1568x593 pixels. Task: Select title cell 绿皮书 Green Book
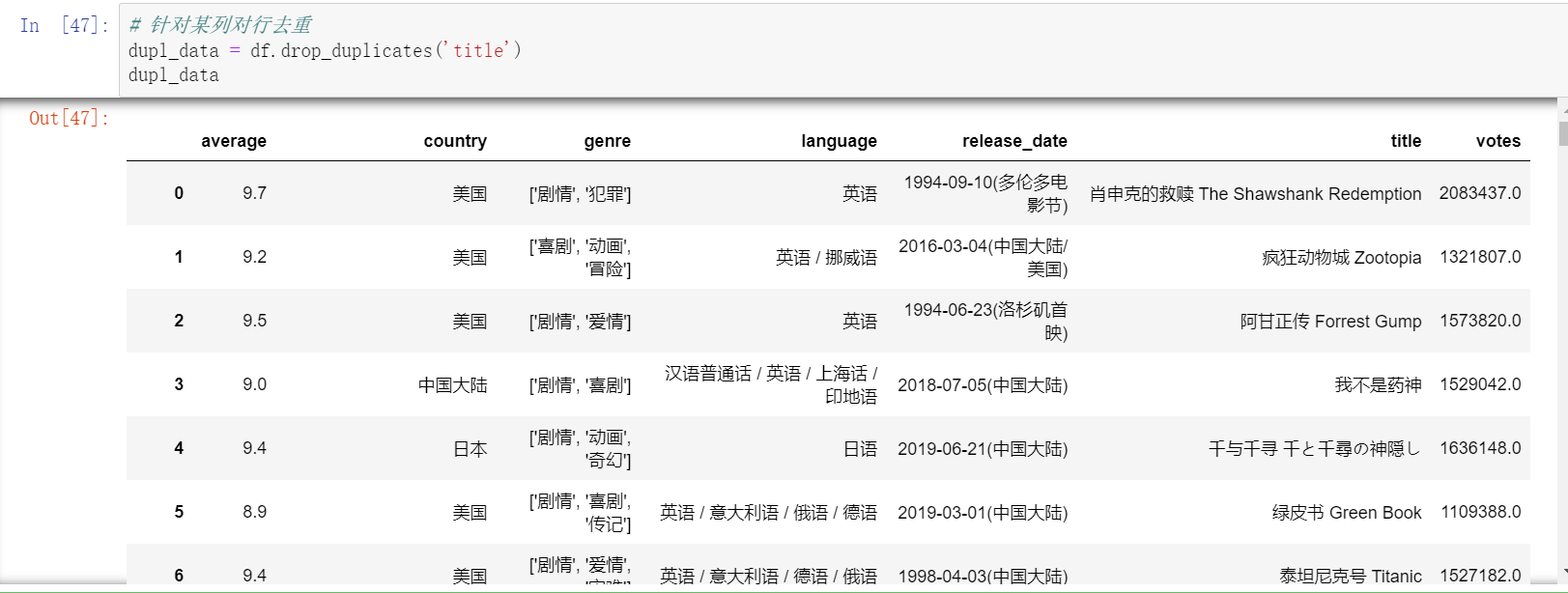[1347, 513]
